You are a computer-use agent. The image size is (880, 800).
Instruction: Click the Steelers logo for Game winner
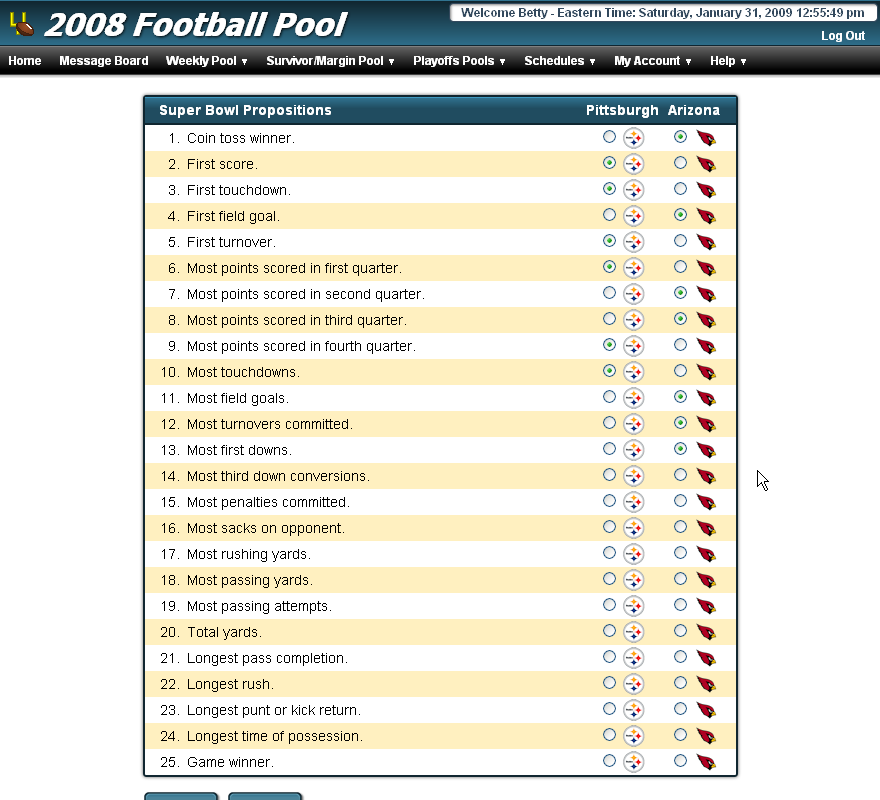[x=634, y=762]
